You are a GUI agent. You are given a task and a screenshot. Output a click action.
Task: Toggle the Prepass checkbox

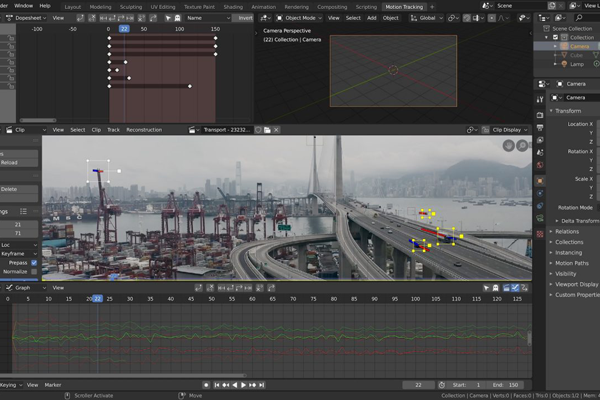coord(34,263)
